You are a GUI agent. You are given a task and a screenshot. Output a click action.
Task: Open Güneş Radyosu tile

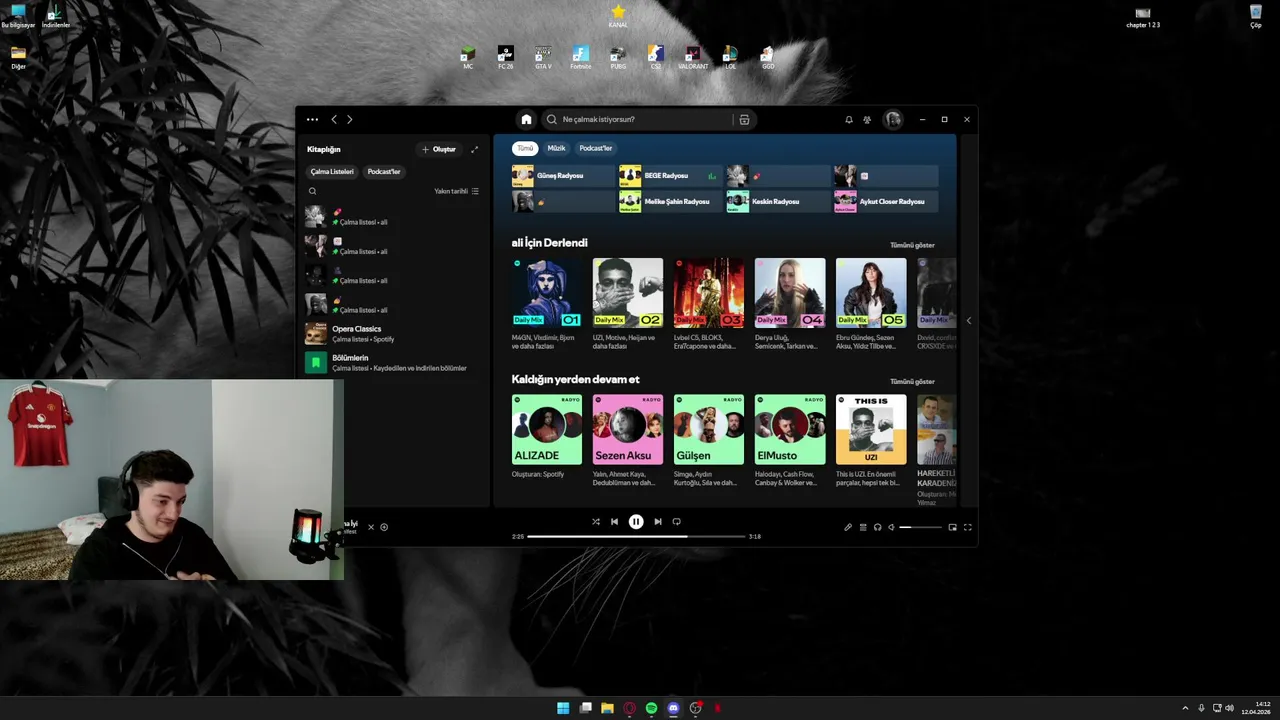563,176
